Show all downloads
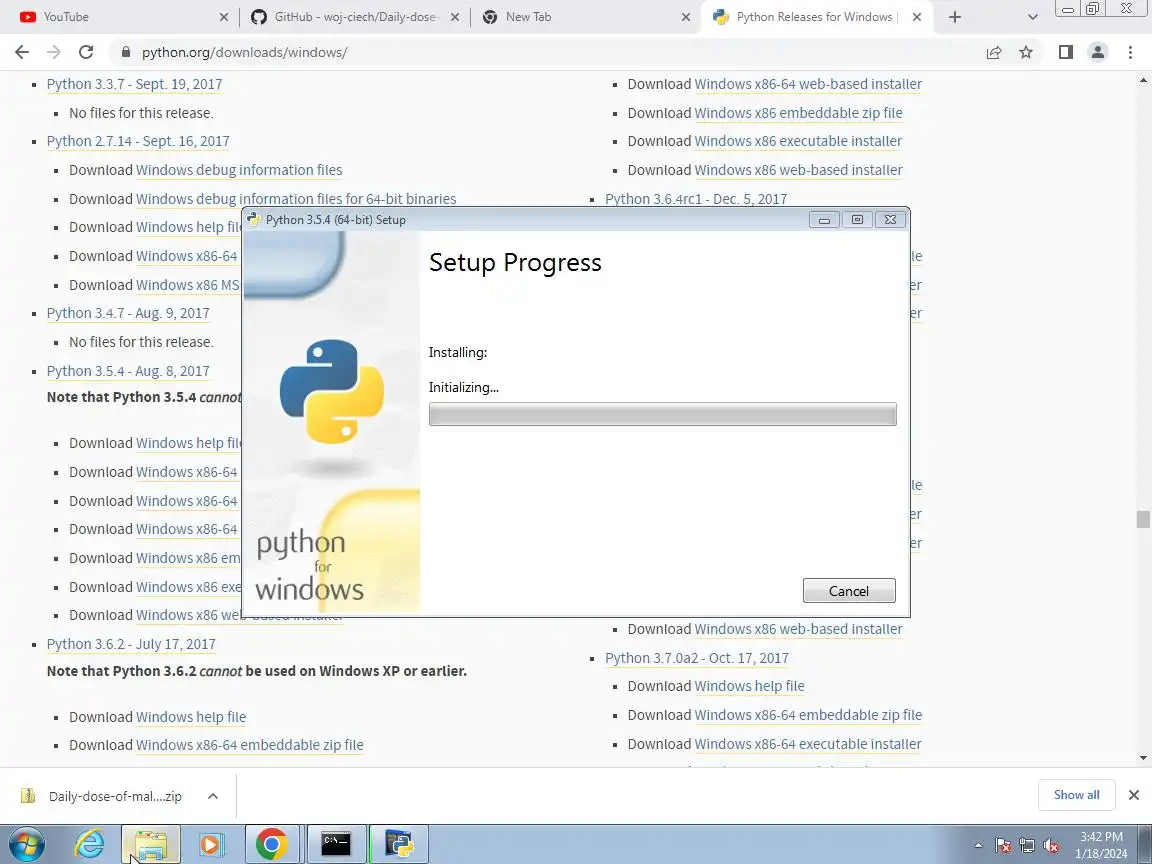Screen dimensions: 1152x864 pyautogui.click(x=1076, y=795)
